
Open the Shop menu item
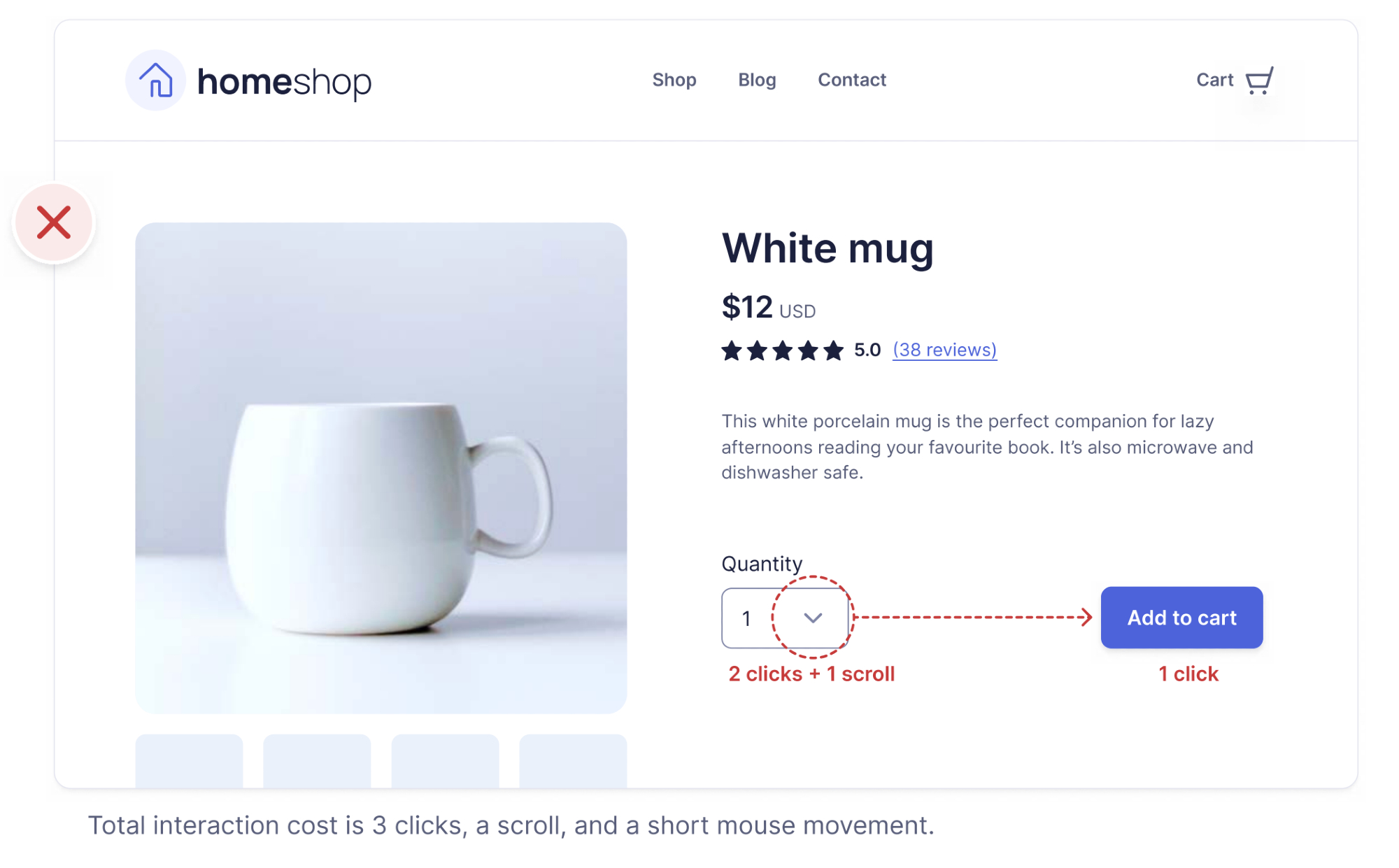(x=674, y=80)
